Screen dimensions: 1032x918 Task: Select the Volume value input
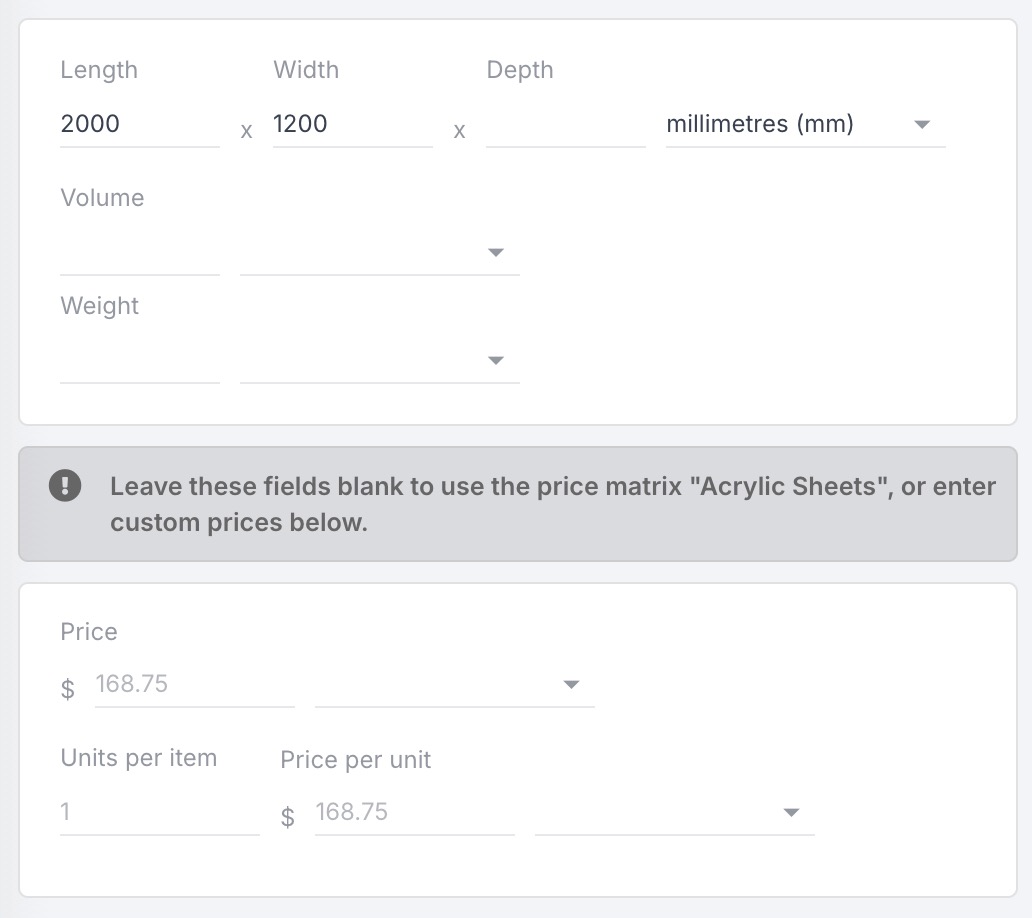pos(139,253)
